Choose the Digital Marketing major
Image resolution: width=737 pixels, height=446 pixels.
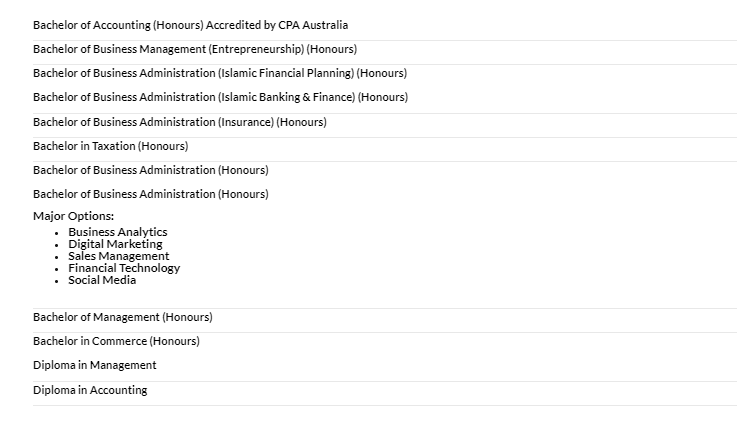tap(115, 244)
